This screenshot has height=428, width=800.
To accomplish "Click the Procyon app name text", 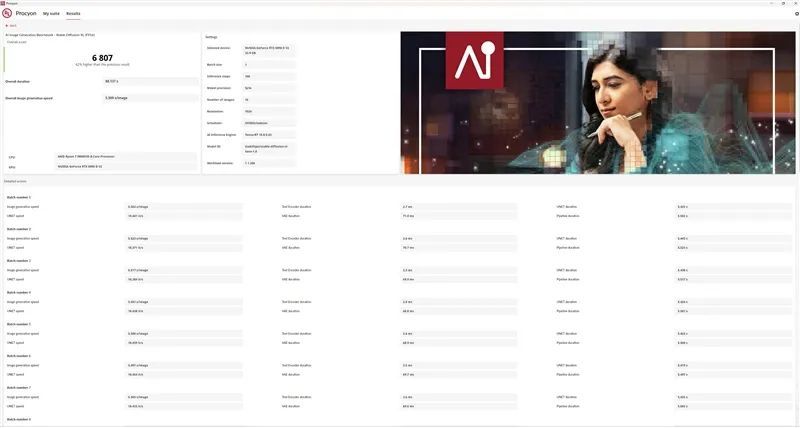I will [x=26, y=13].
